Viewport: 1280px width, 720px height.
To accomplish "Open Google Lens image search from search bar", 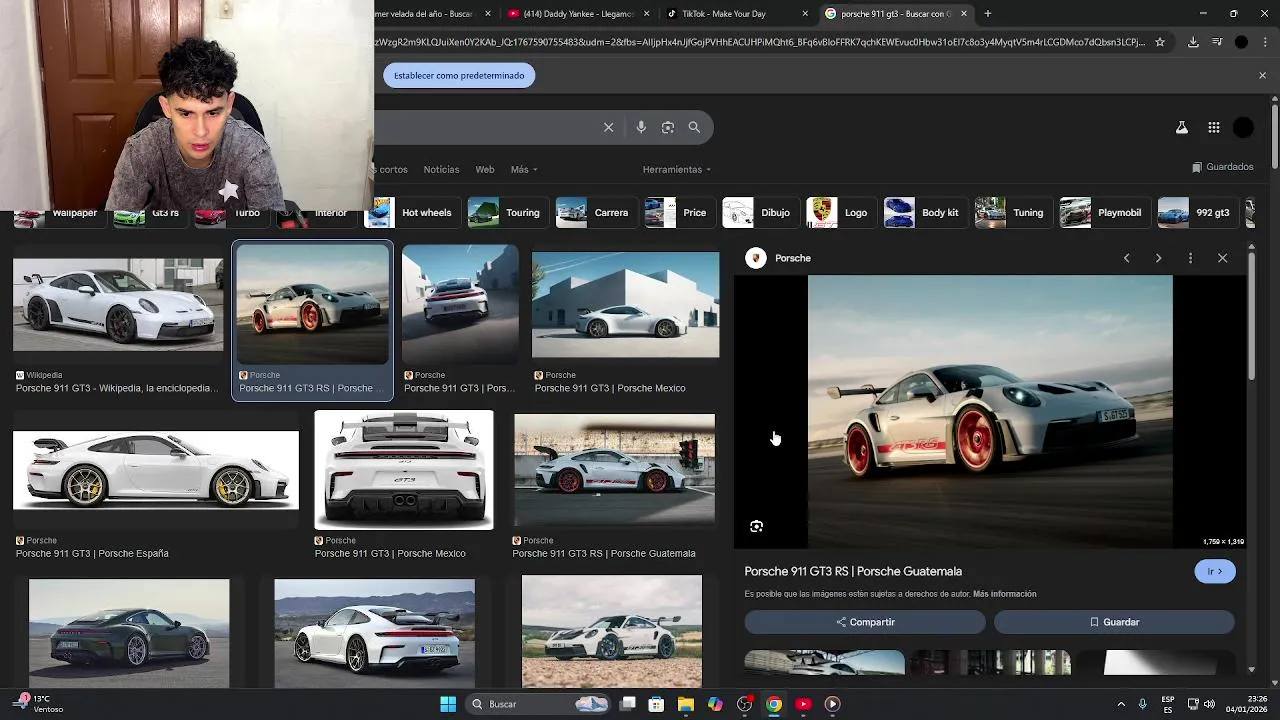I will point(668,127).
